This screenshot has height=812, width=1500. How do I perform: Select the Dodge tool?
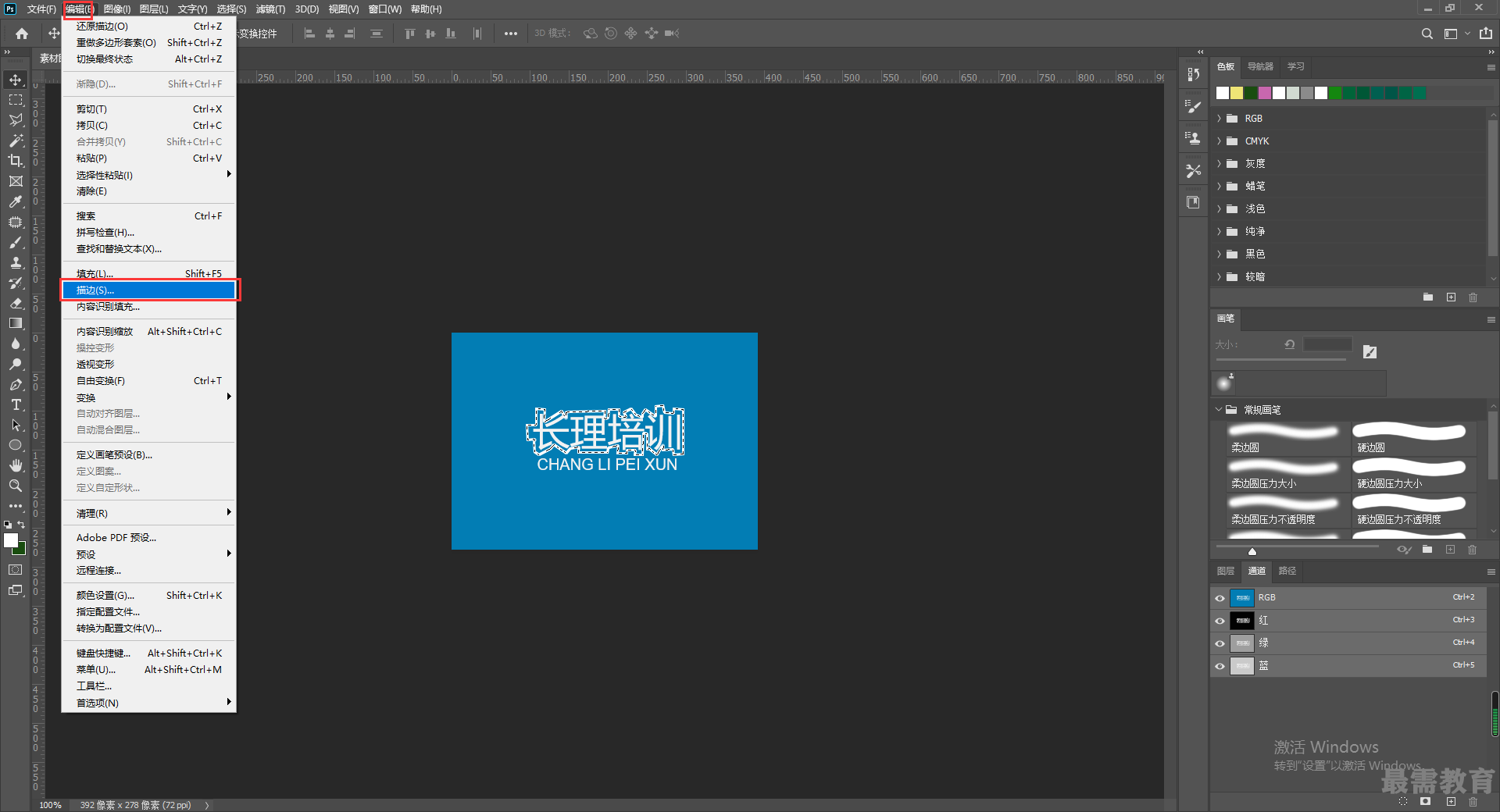pos(16,364)
